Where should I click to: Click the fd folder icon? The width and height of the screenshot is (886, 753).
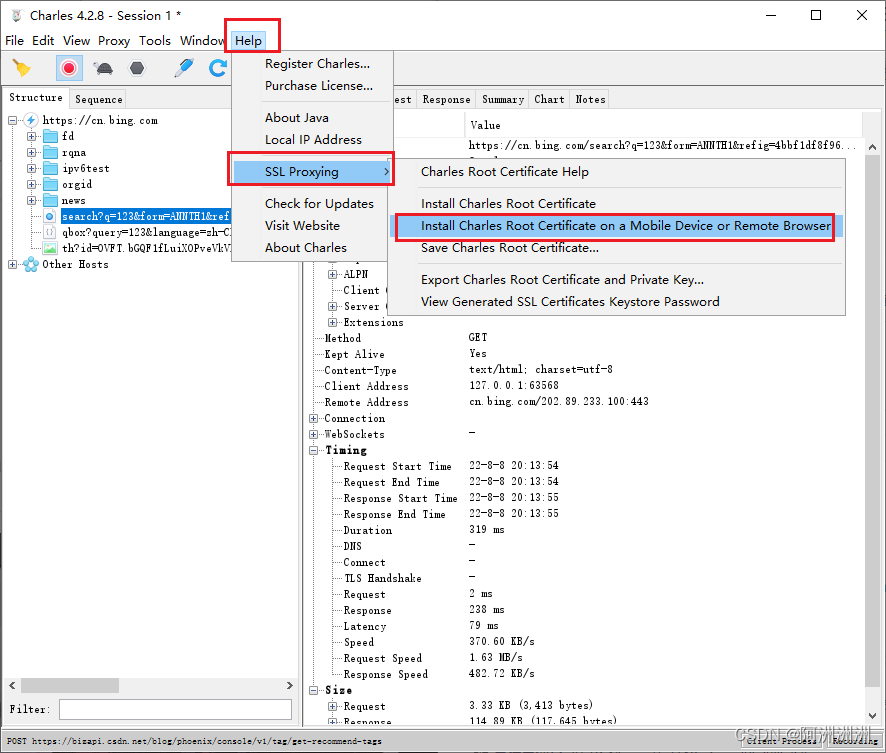51,136
